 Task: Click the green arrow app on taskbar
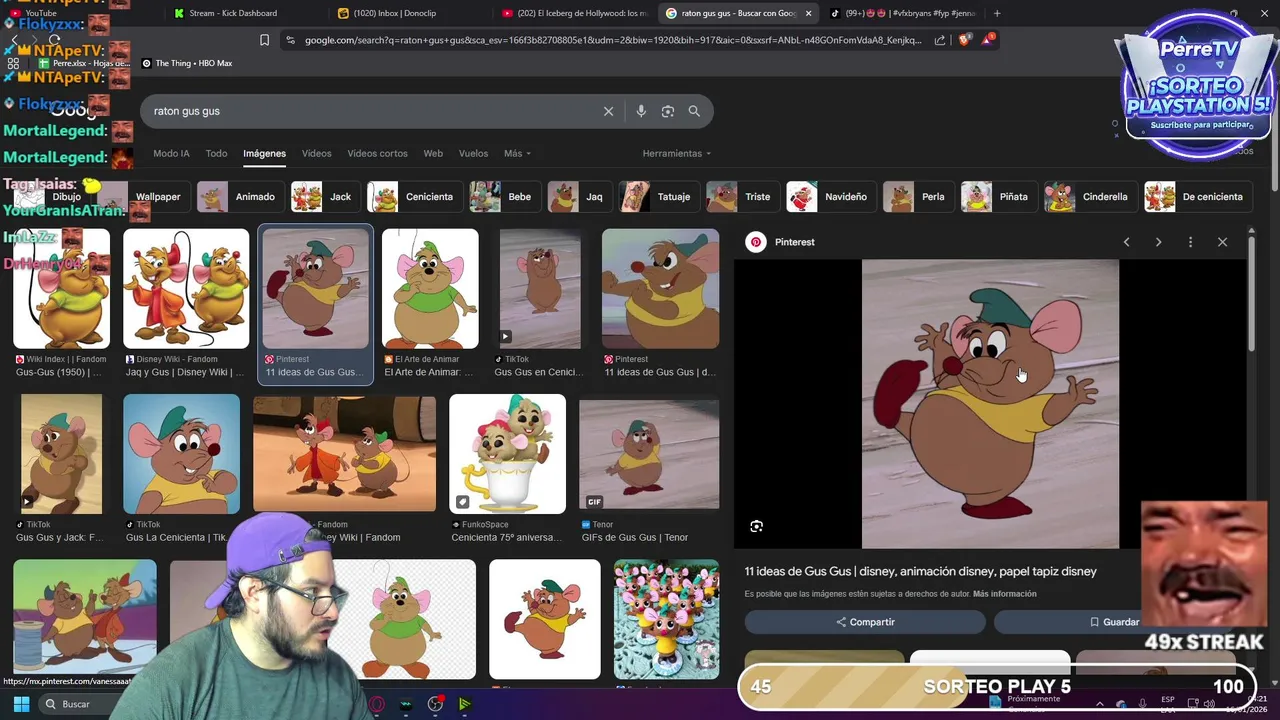[464, 704]
